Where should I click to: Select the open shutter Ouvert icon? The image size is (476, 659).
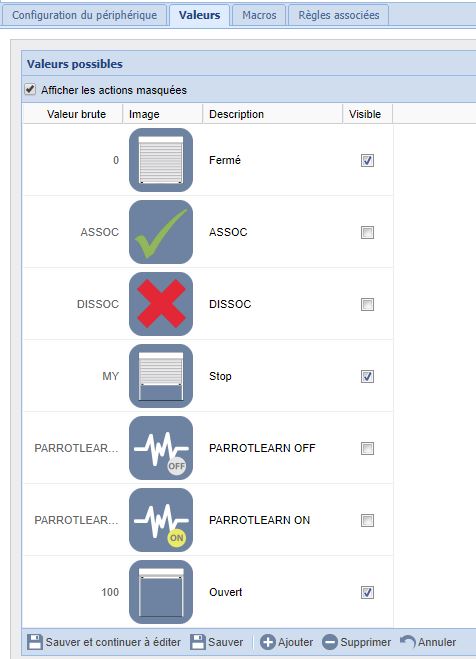(161, 592)
